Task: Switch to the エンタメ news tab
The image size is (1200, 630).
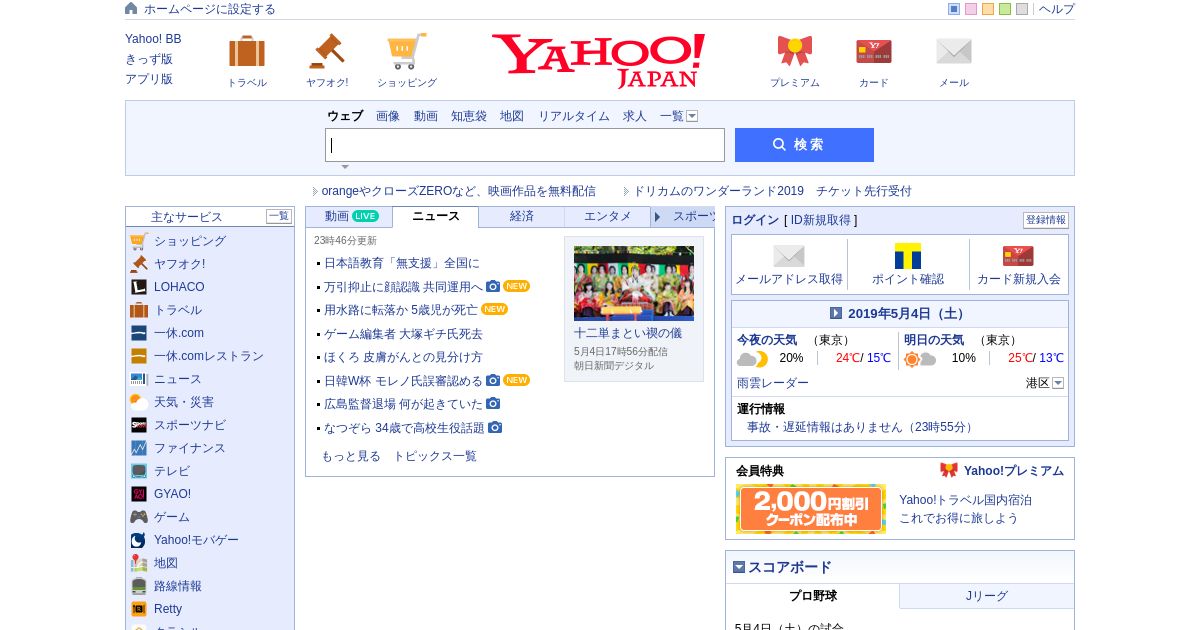Action: [608, 216]
